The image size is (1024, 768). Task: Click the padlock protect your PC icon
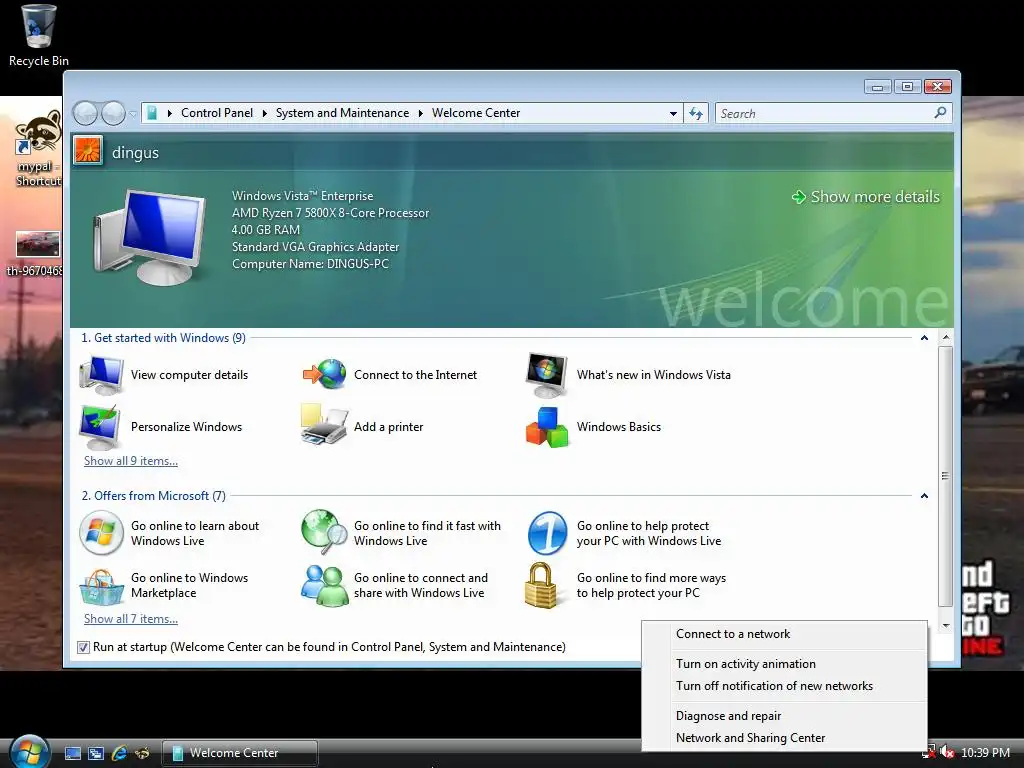[x=541, y=585]
